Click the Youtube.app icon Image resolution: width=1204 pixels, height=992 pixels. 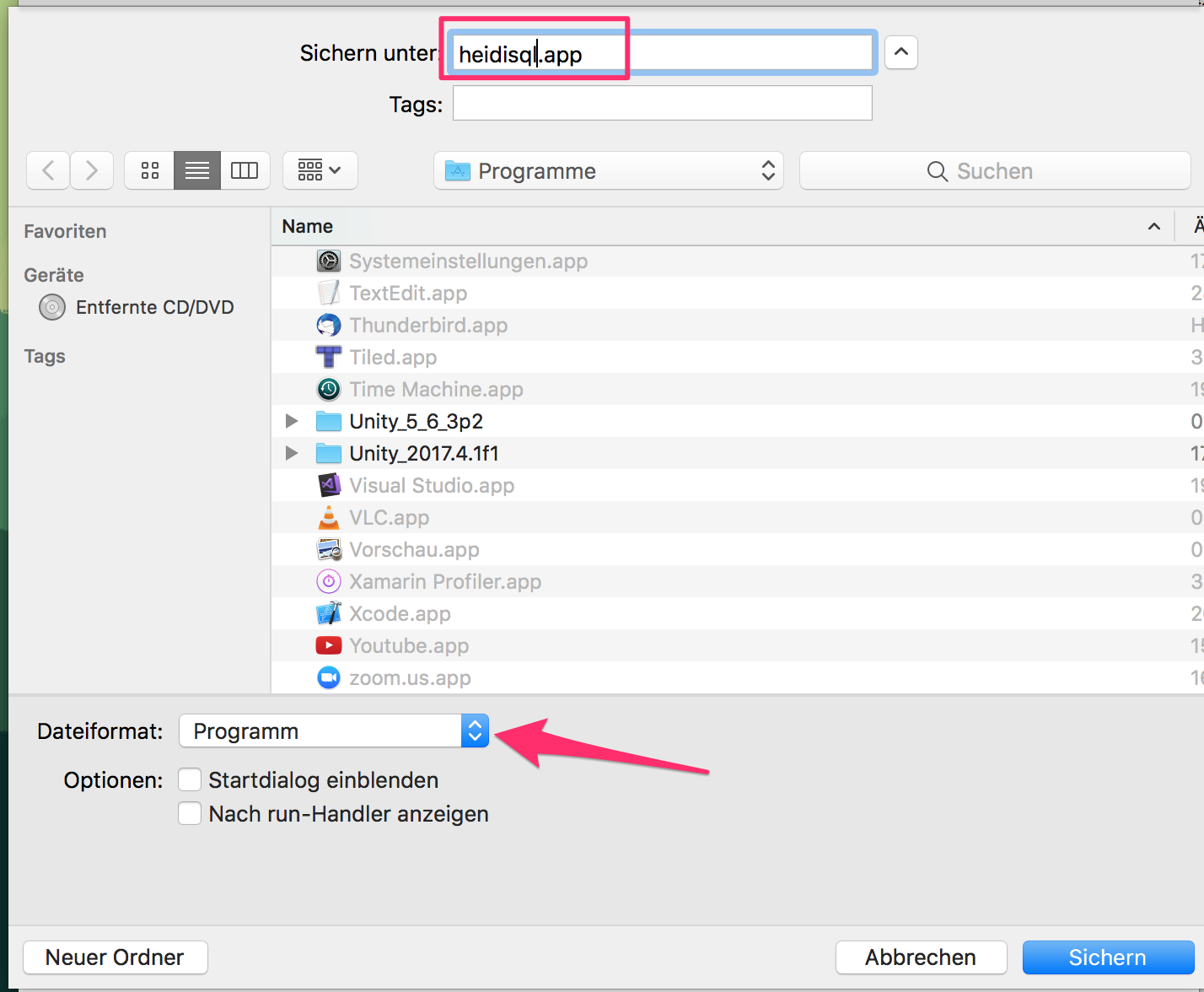pos(328,645)
